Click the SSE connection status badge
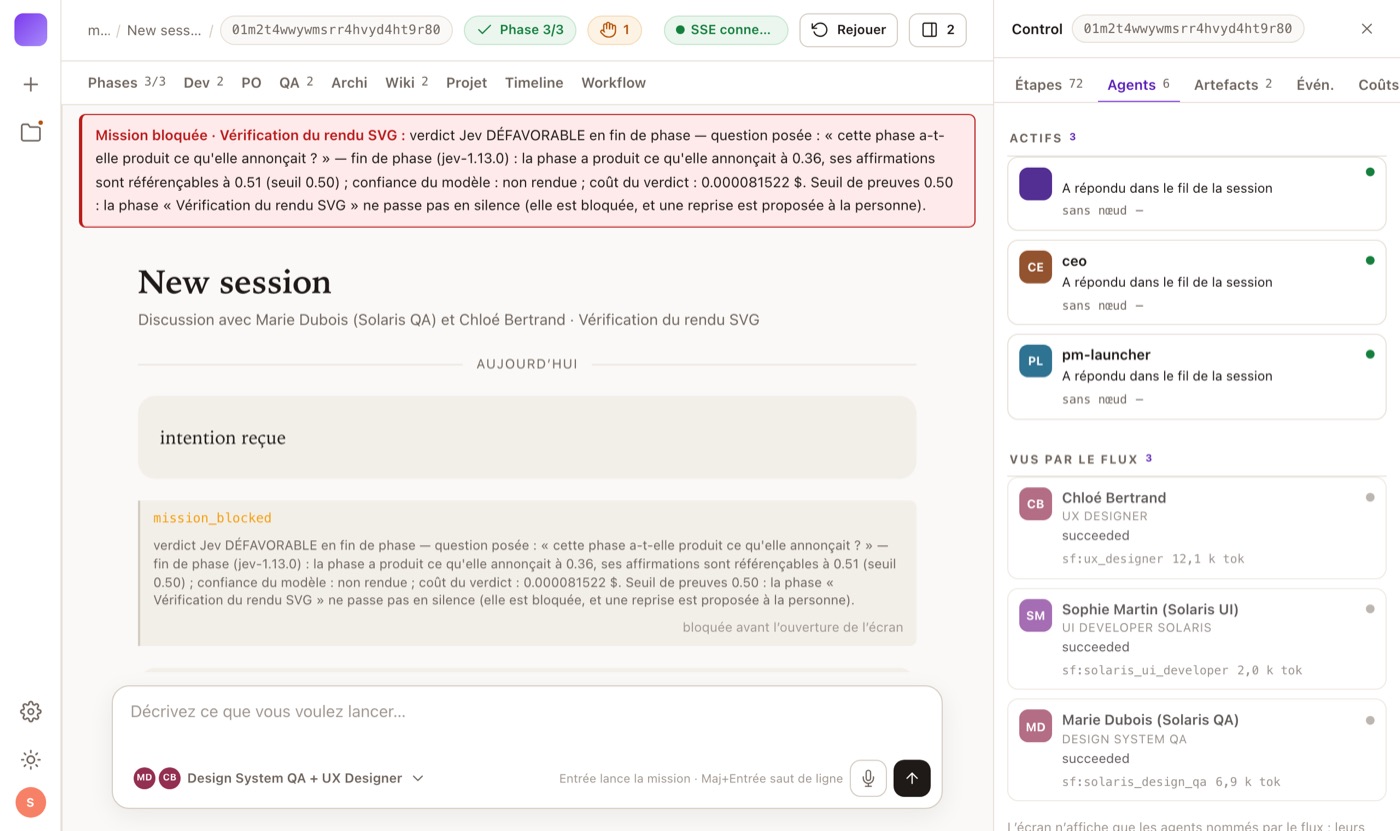This screenshot has width=1400, height=831. coord(726,30)
